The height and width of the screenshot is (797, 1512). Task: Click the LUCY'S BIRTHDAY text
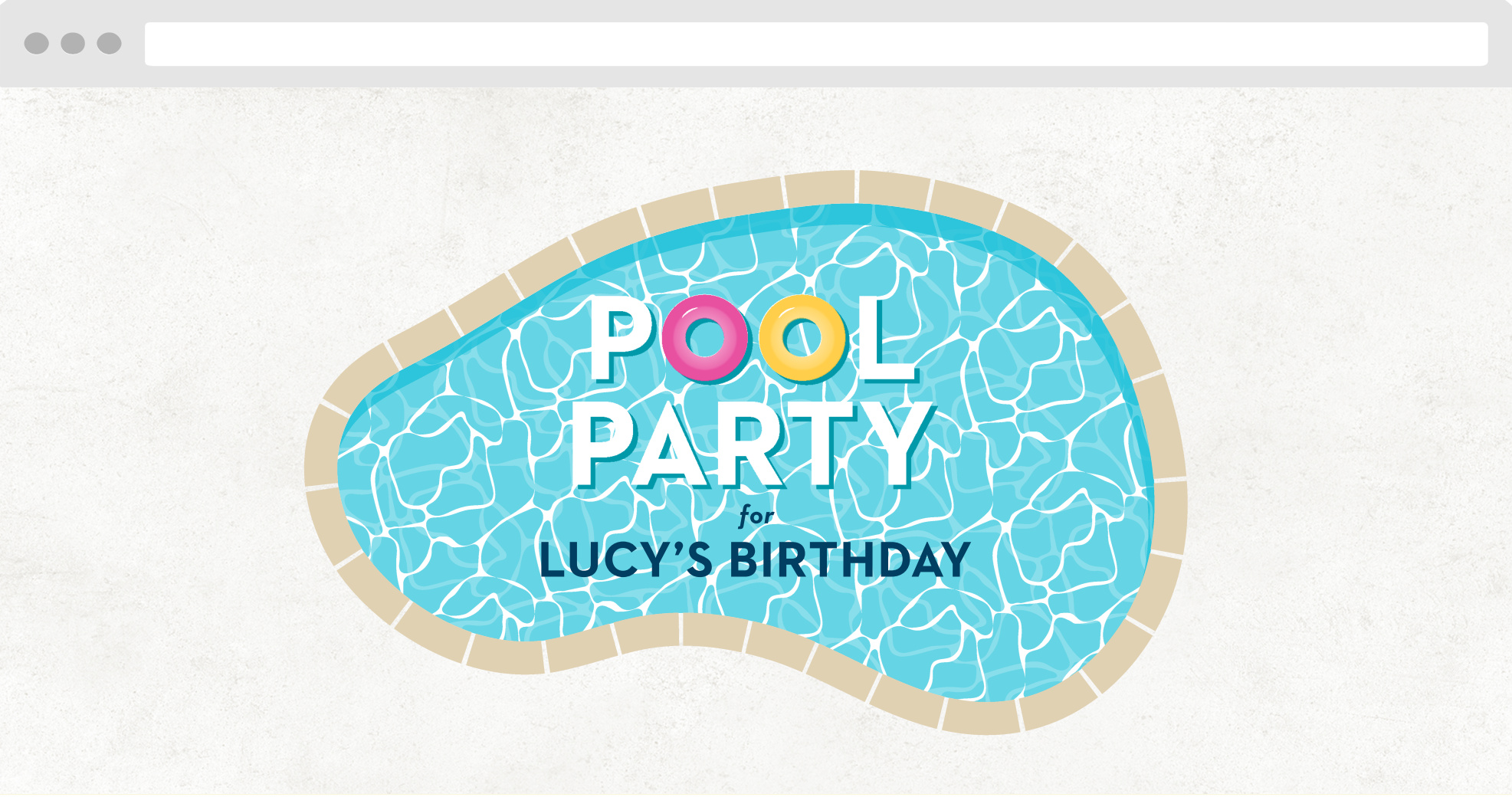(755, 559)
